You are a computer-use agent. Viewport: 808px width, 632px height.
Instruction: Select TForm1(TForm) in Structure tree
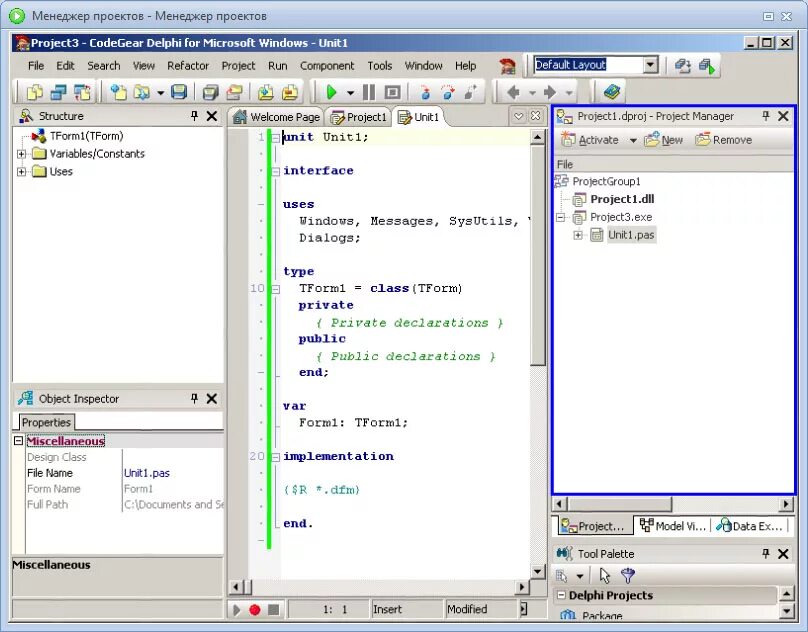[86, 136]
